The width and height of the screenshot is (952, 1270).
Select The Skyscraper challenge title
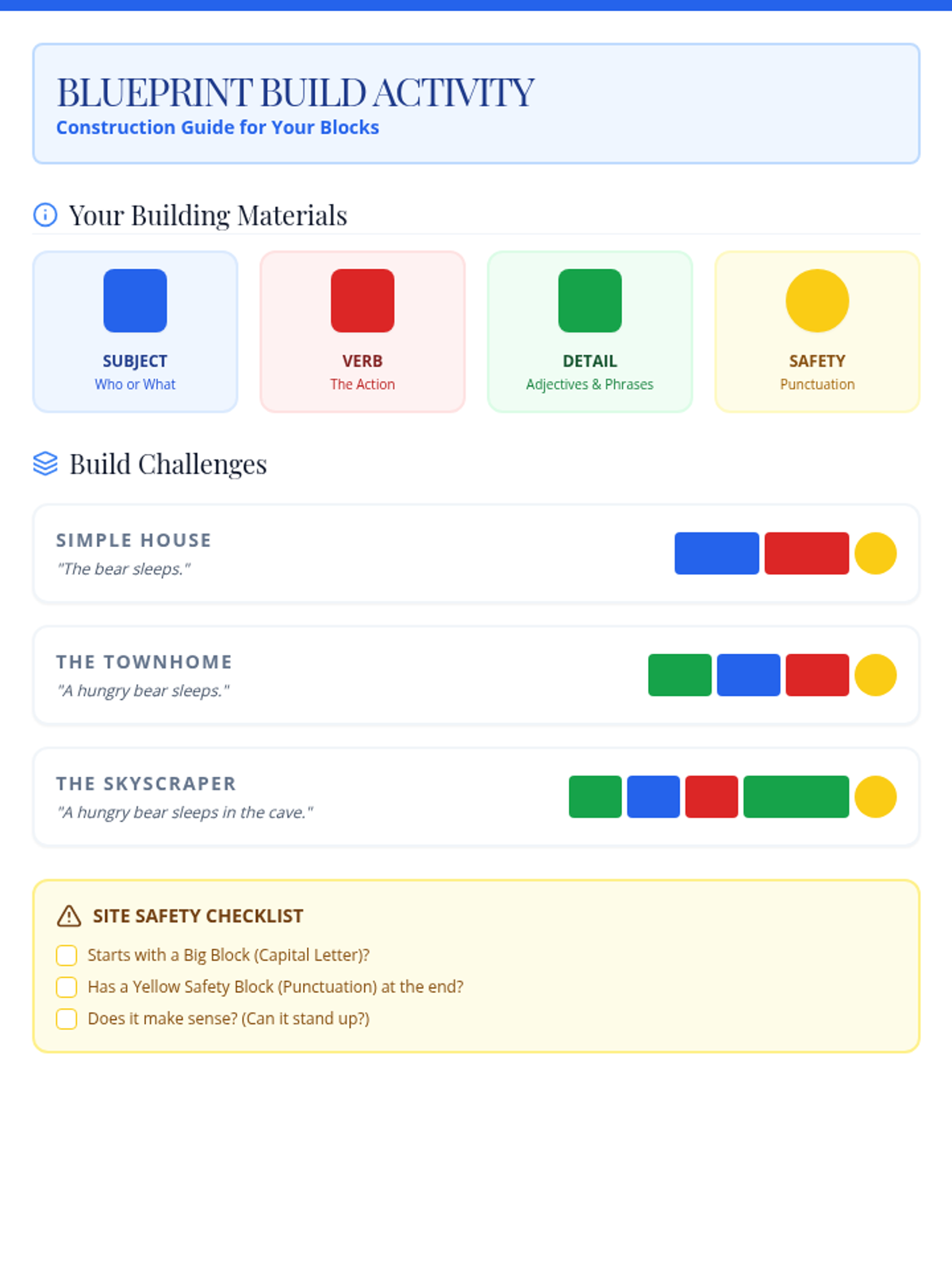[x=146, y=783]
